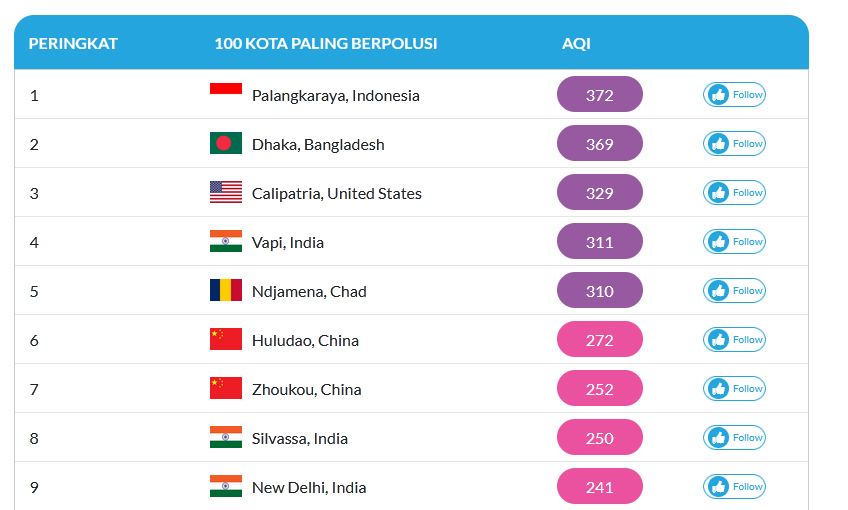Open New Delhi, India city link

pos(309,487)
